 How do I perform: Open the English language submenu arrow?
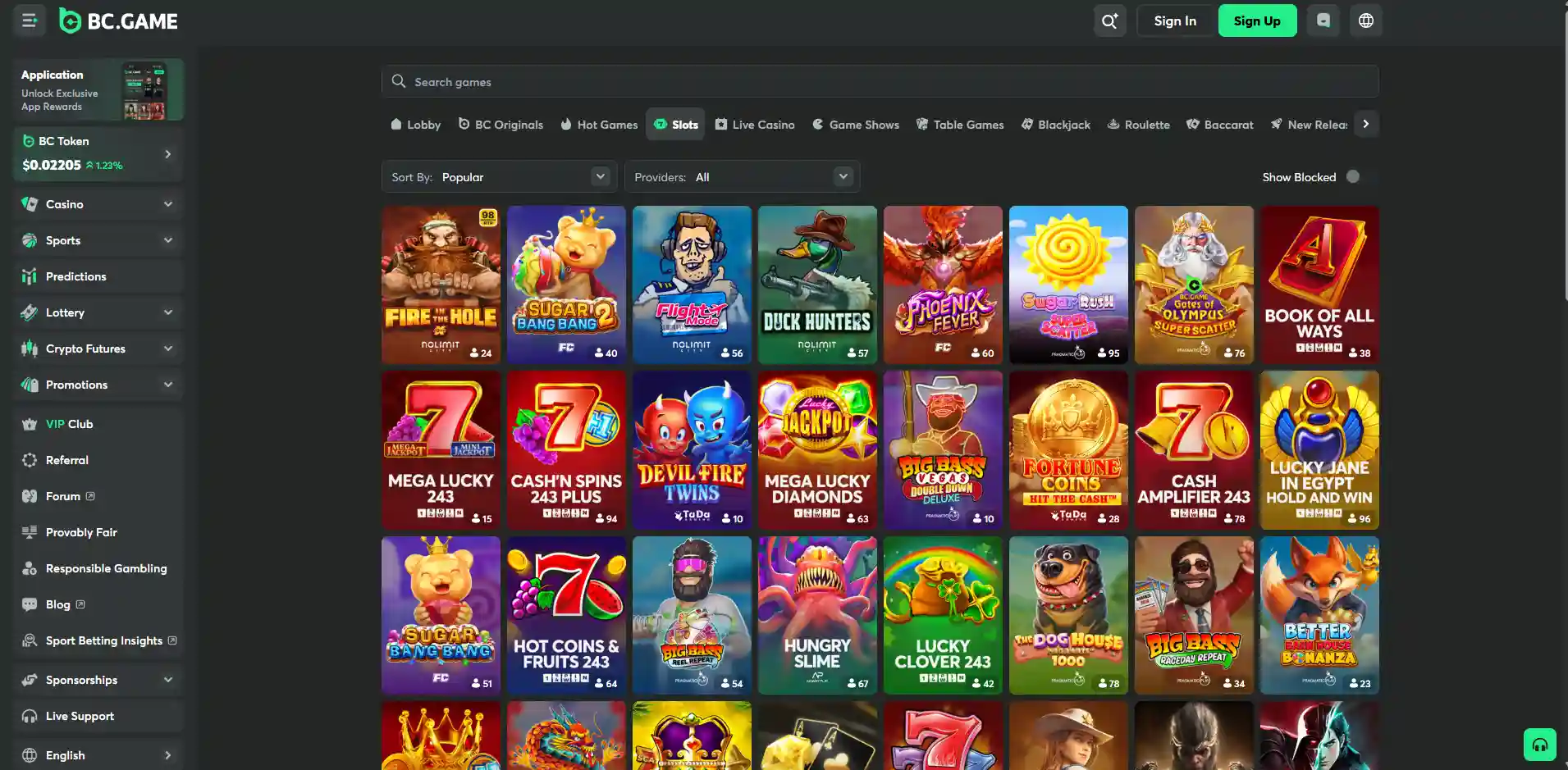168,755
